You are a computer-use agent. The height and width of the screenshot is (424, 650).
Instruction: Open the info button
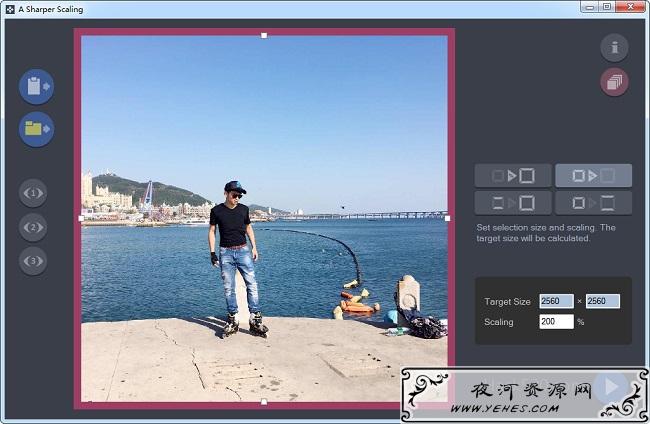[x=614, y=48]
